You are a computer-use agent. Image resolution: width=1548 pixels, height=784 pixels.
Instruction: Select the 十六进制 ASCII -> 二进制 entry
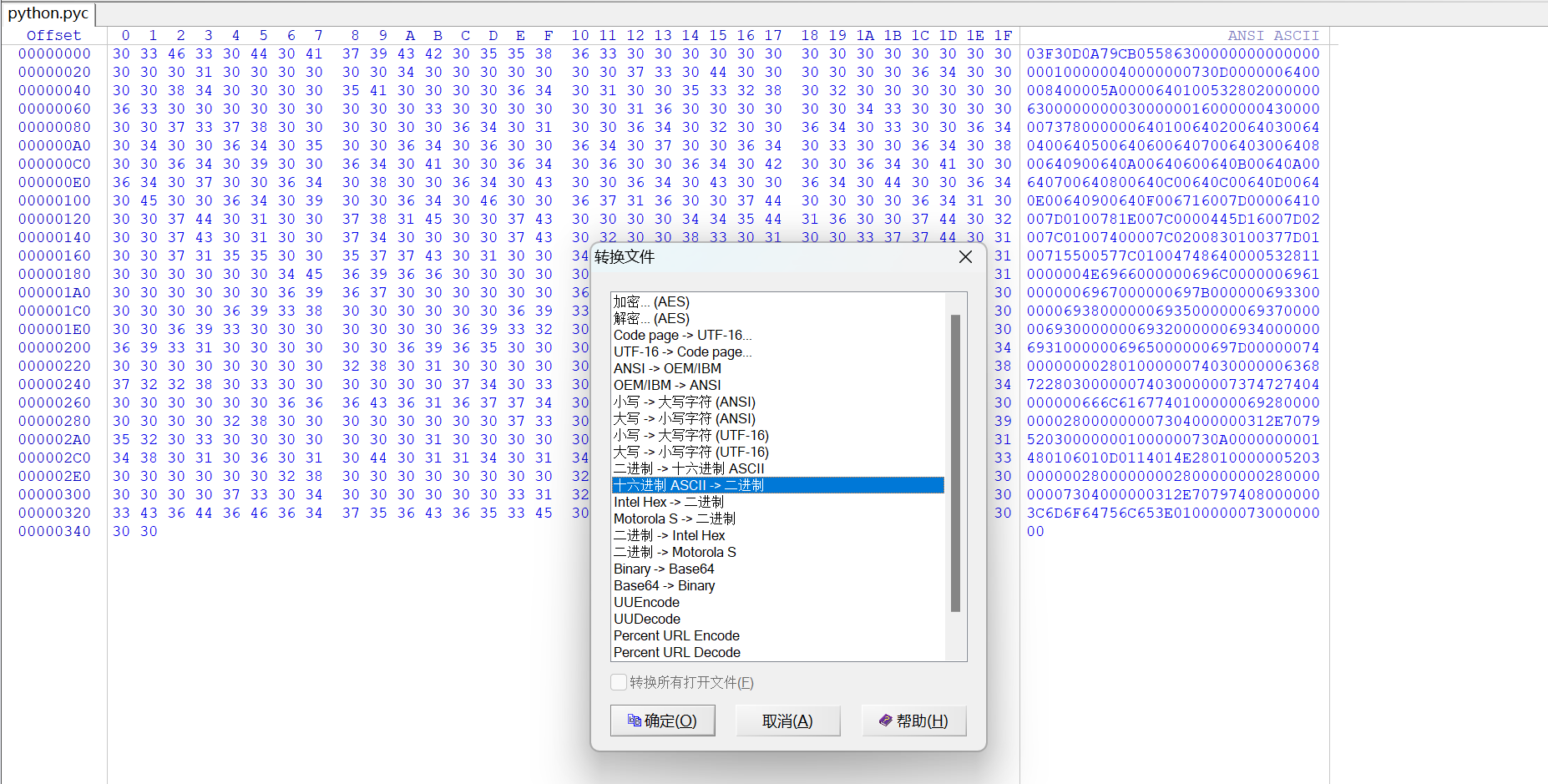pos(689,485)
